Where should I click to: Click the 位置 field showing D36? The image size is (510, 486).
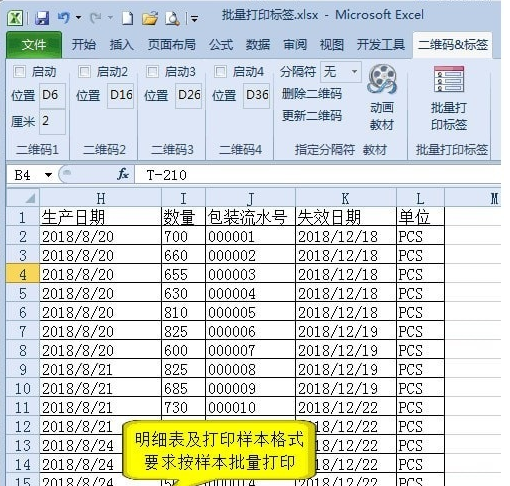[257, 95]
